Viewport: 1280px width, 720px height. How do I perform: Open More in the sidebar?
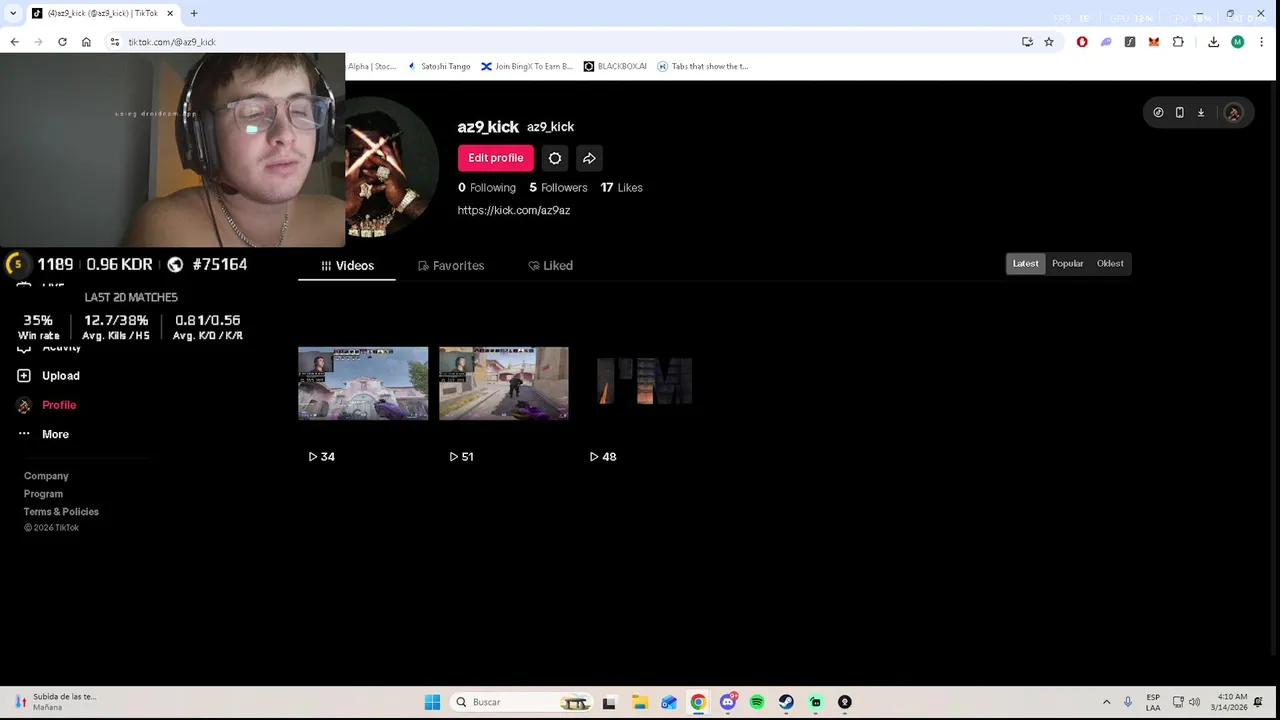tap(55, 434)
